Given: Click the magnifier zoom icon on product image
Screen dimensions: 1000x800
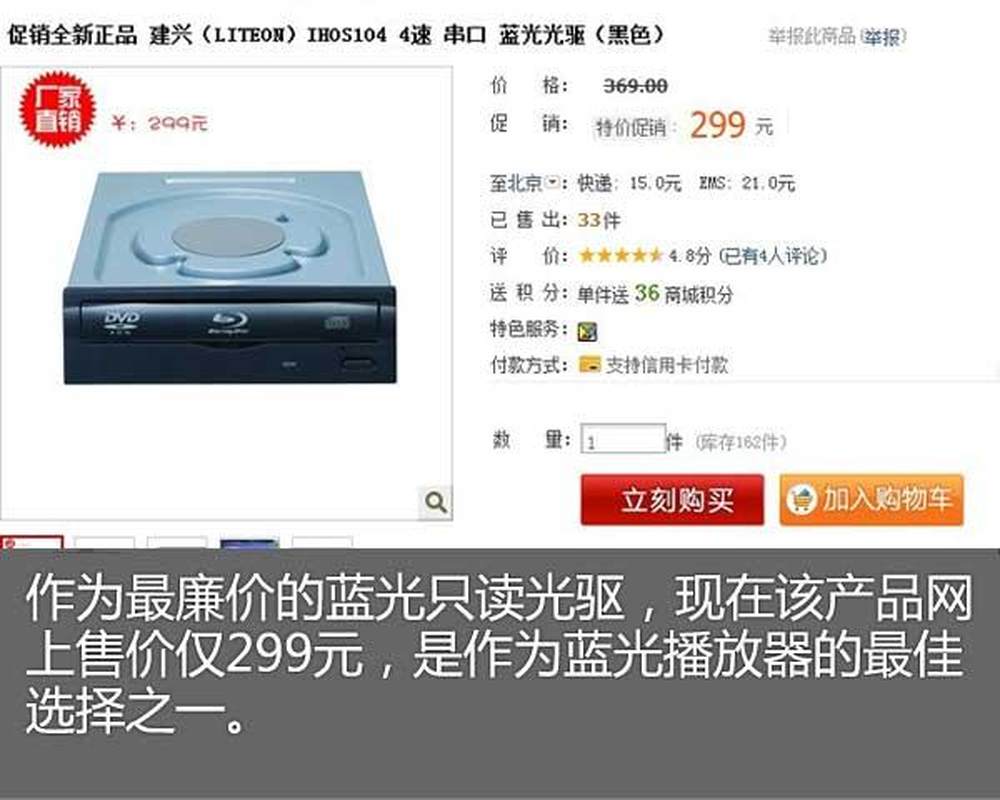Looking at the screenshot, I should pyautogui.click(x=436, y=503).
